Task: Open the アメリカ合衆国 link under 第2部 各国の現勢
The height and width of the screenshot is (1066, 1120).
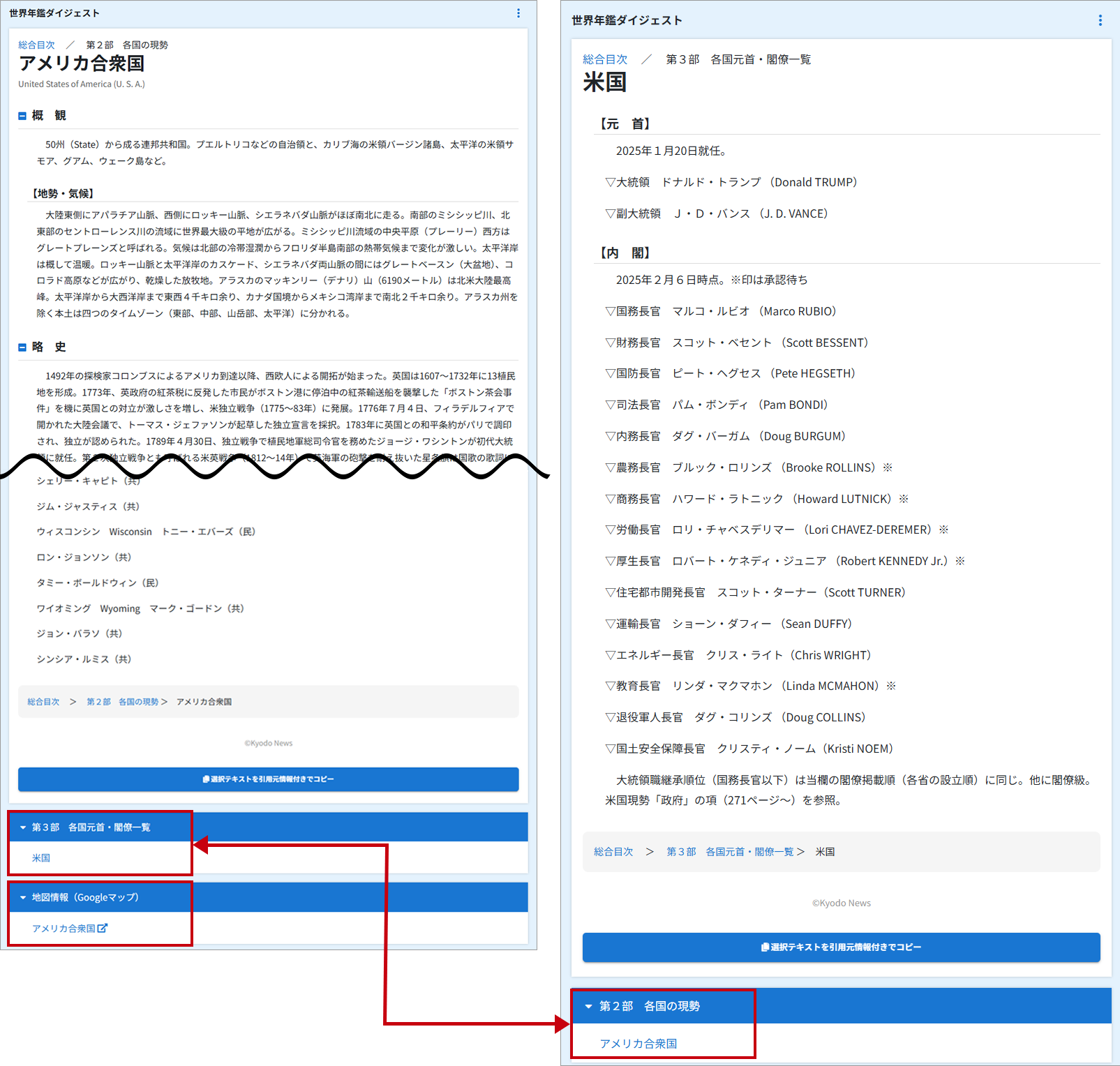Action: click(x=639, y=1044)
